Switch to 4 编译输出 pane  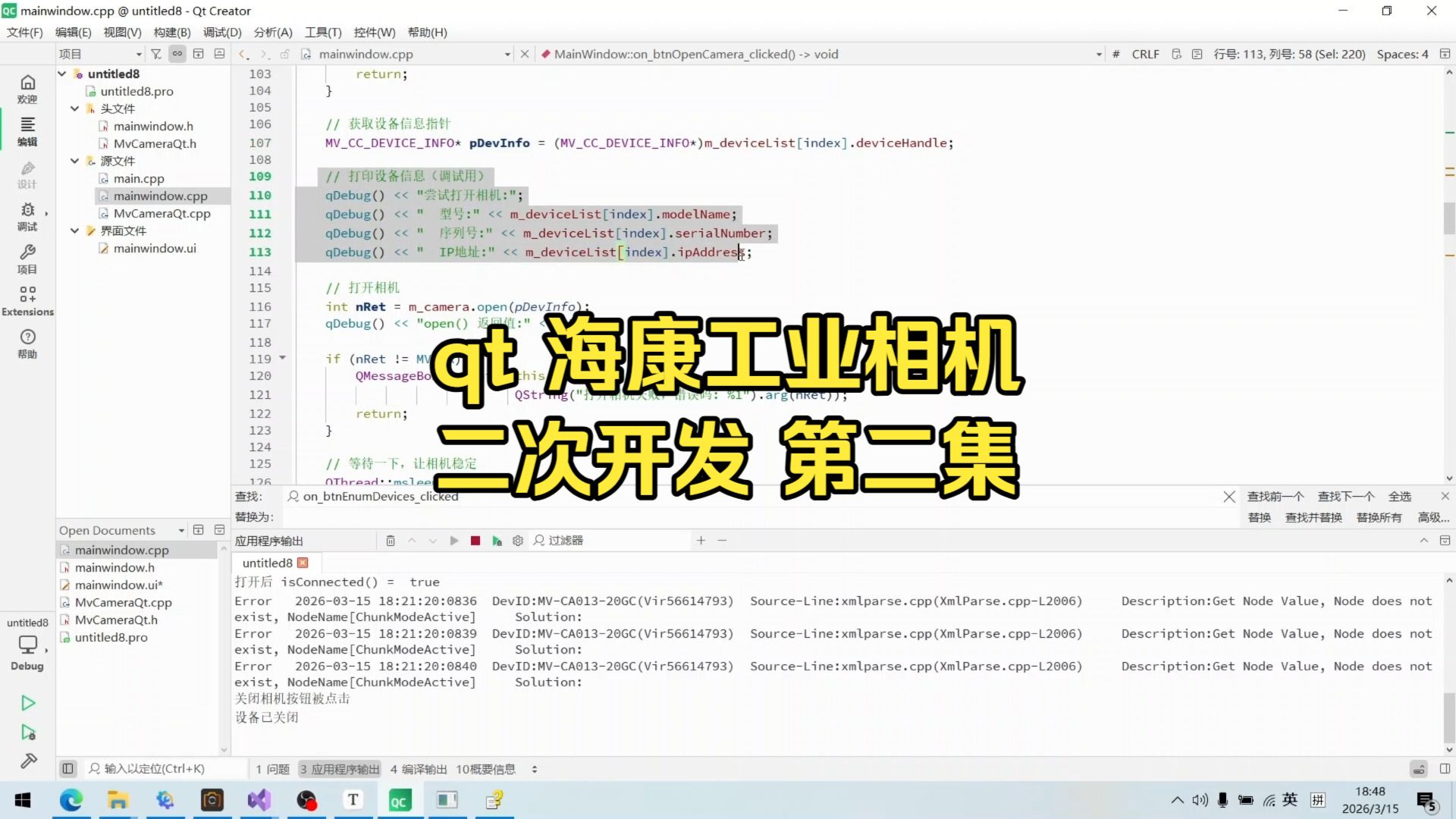pyautogui.click(x=419, y=769)
